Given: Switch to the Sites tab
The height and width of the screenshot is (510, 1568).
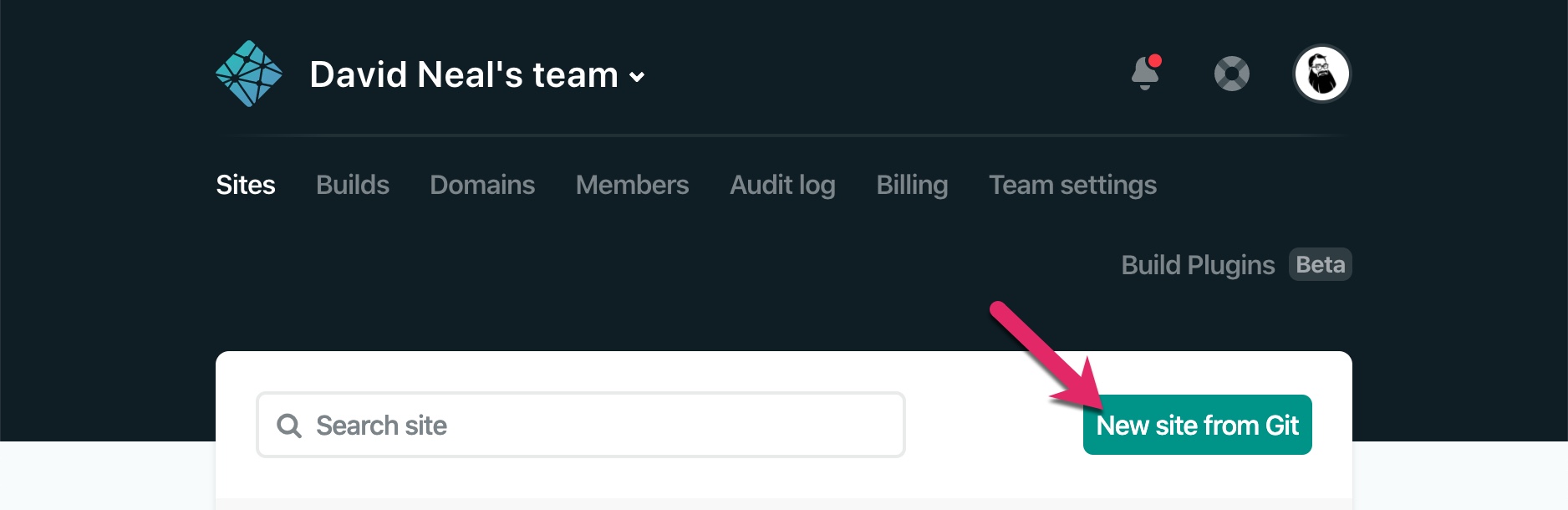Looking at the screenshot, I should point(246,185).
